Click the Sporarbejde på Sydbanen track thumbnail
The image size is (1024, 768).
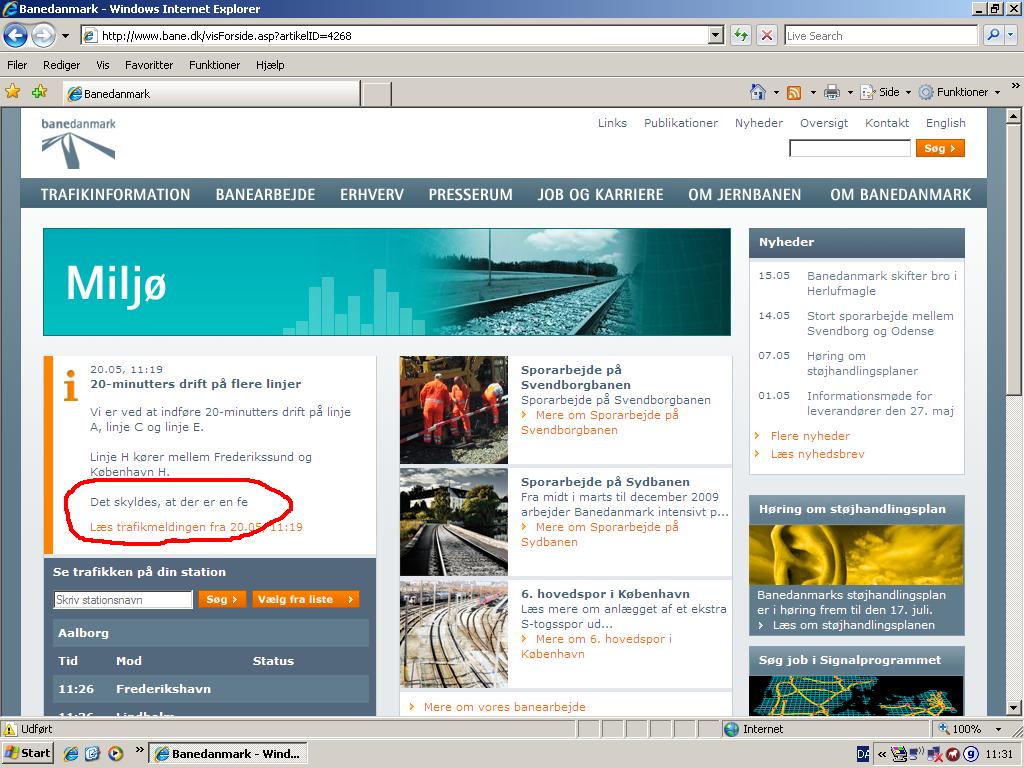coord(454,522)
